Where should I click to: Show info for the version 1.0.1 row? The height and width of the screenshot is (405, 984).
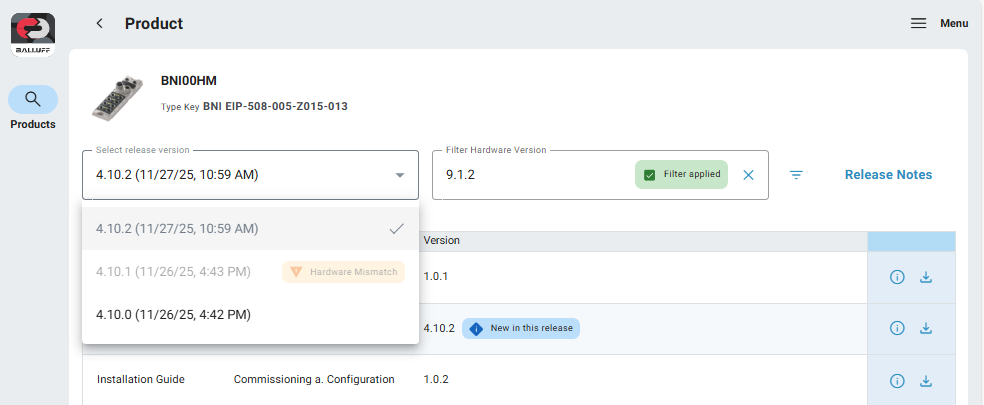pyautogui.click(x=897, y=277)
